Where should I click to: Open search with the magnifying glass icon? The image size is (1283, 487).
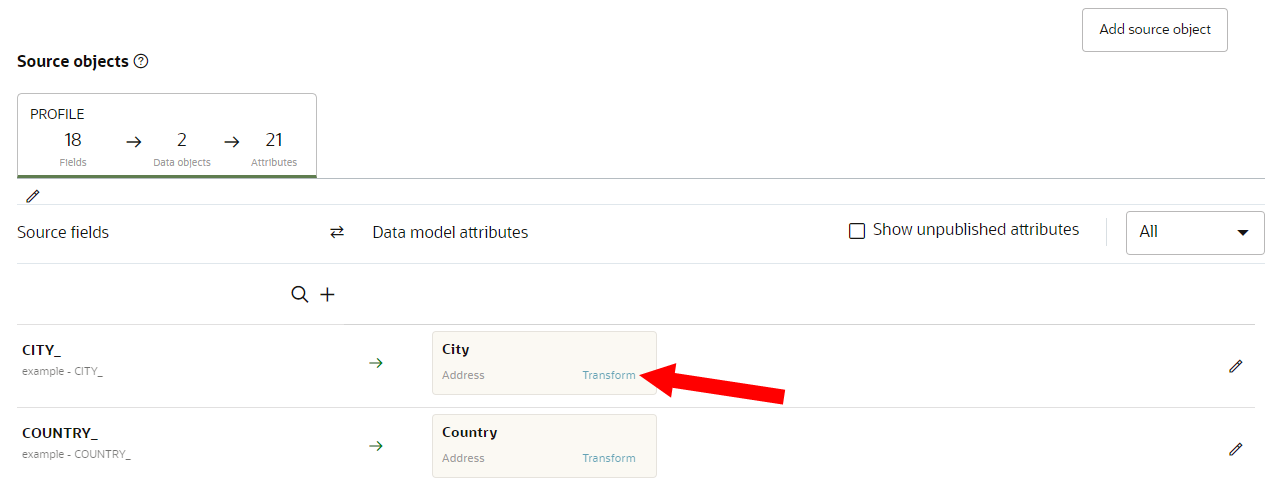(x=299, y=294)
